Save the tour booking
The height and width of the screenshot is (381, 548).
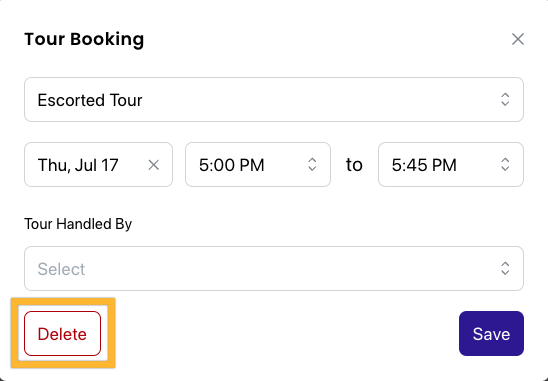click(491, 333)
